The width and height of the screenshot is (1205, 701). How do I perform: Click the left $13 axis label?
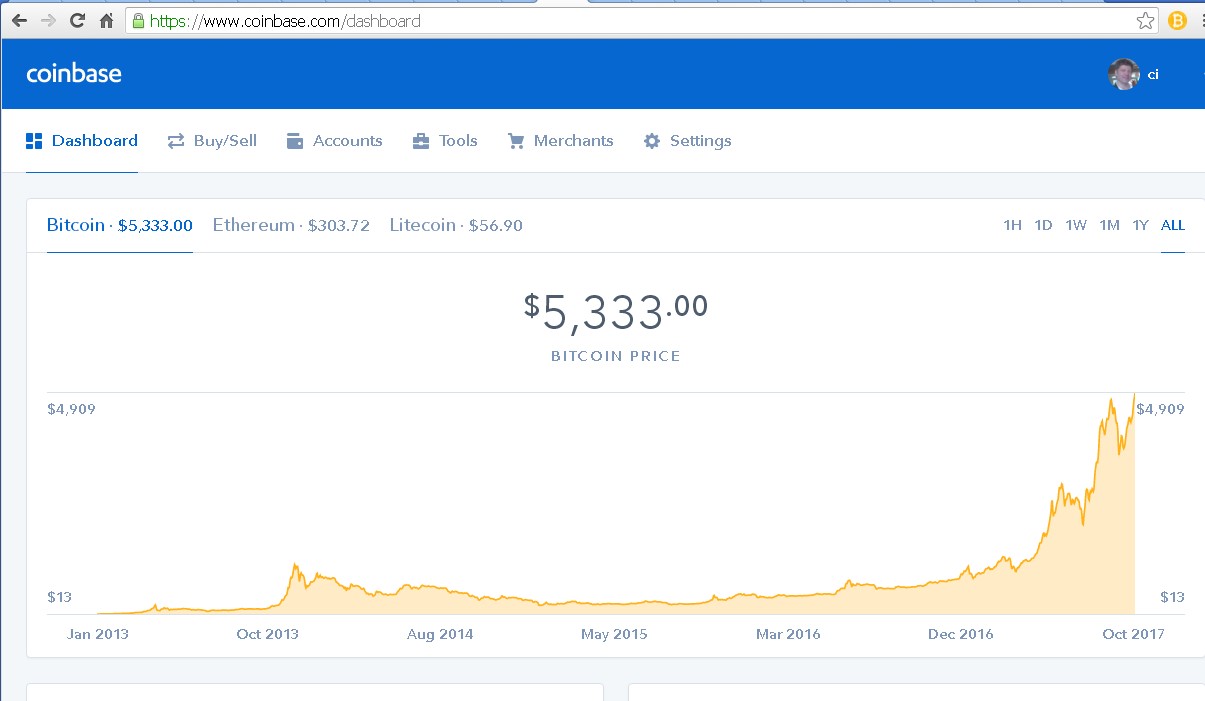[x=59, y=597]
